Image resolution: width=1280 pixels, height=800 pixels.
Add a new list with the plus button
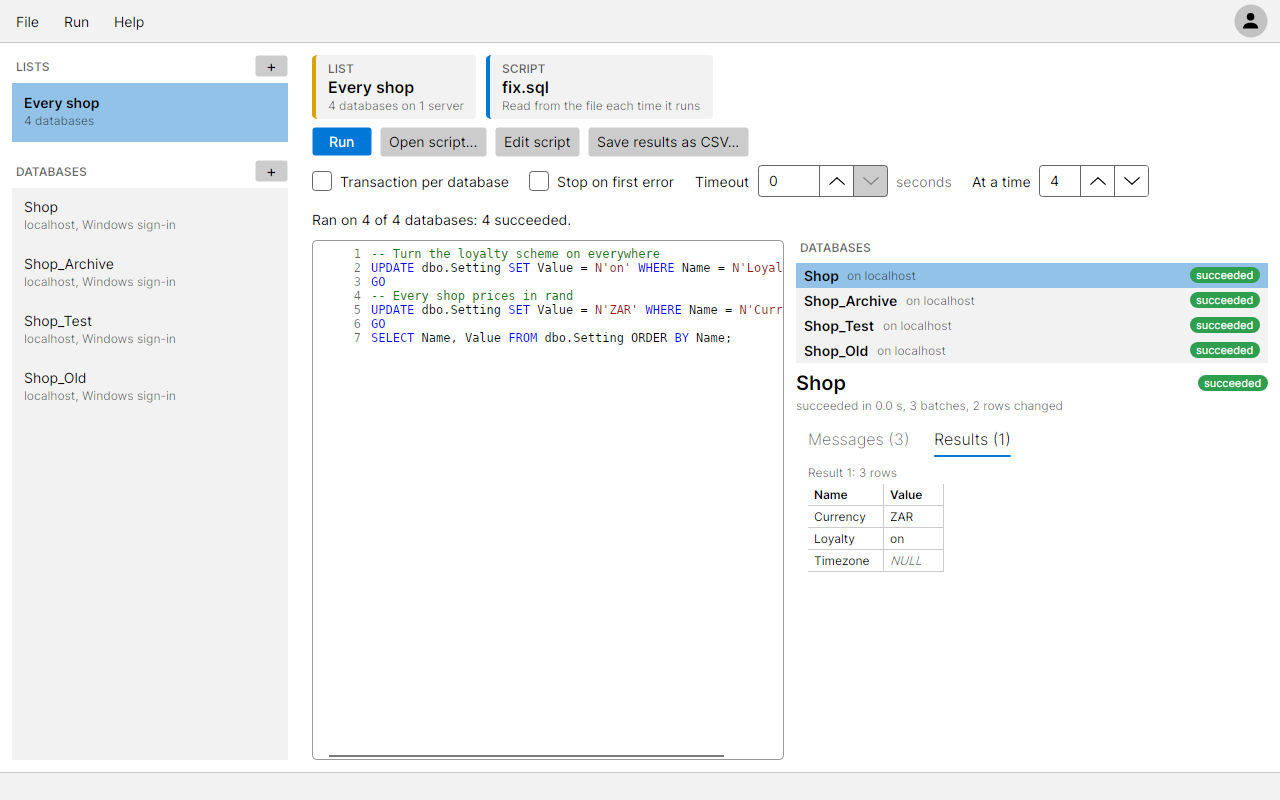coord(271,67)
